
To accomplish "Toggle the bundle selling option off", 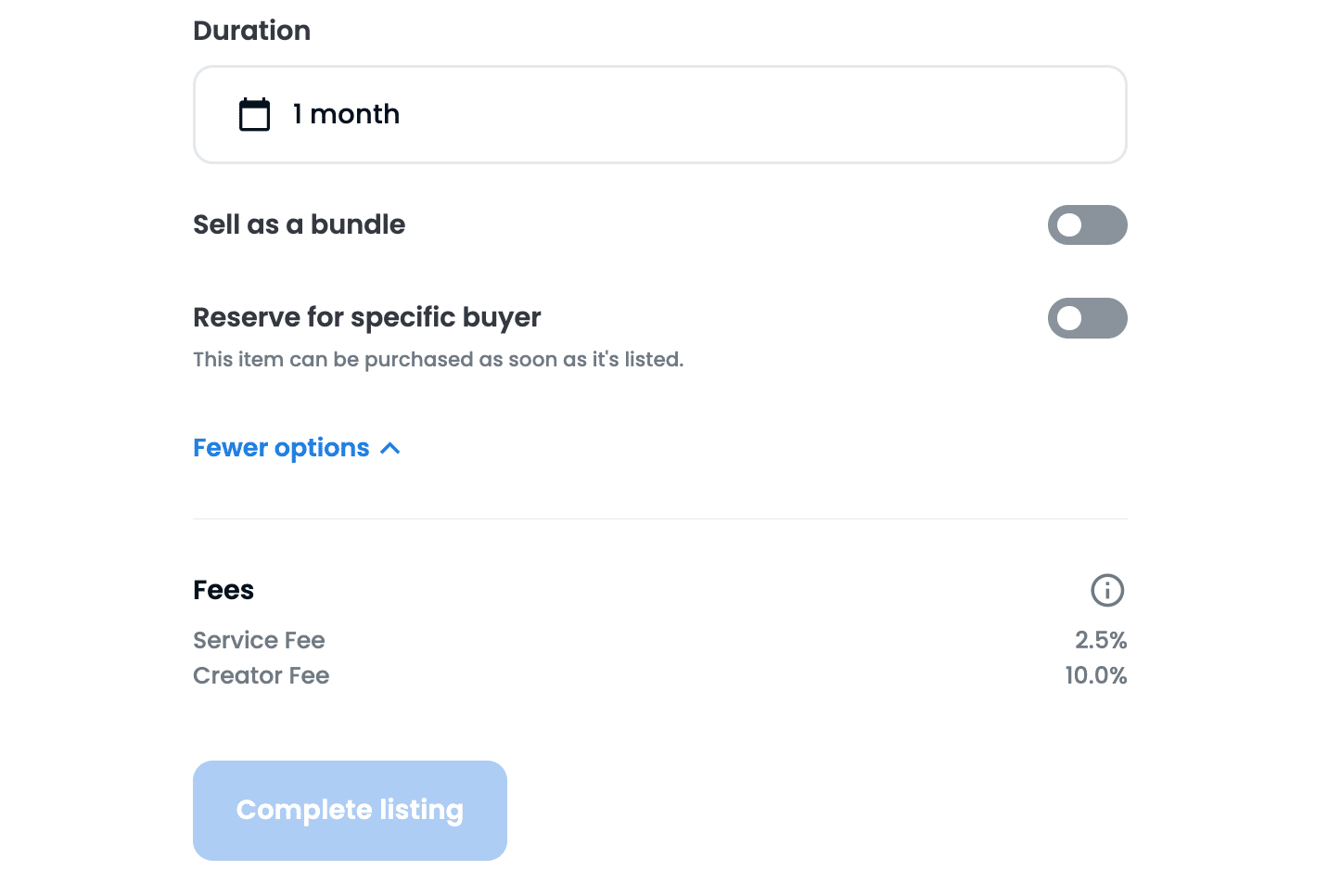I will pos(1087,224).
